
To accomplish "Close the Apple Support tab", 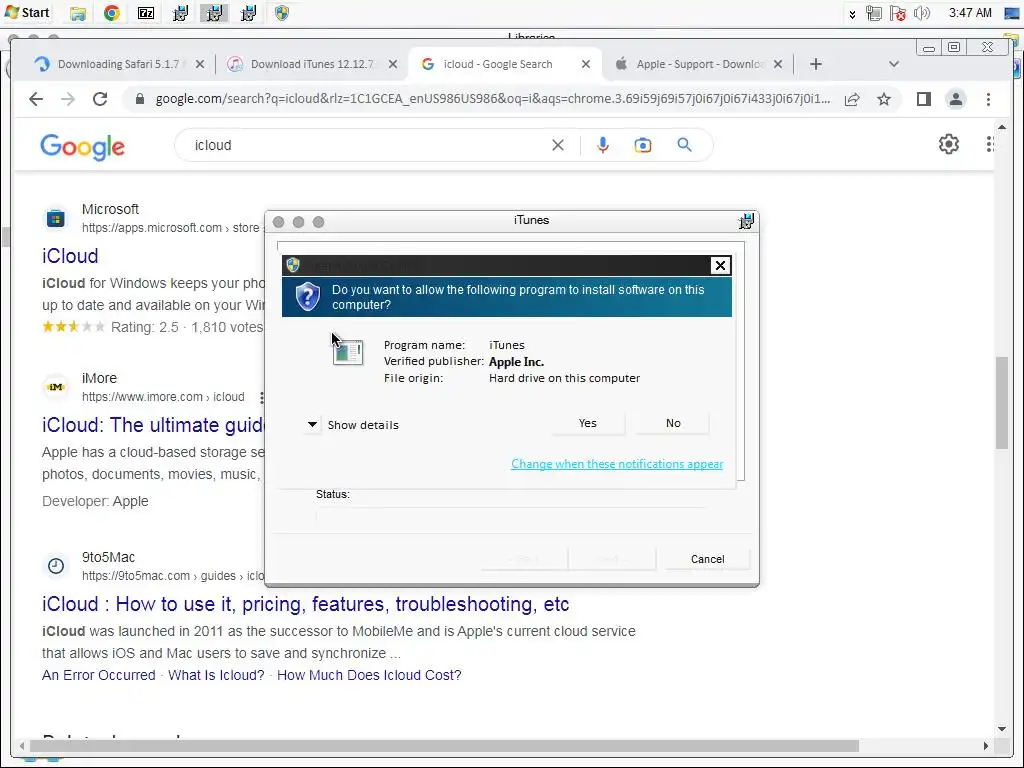I will point(778,64).
